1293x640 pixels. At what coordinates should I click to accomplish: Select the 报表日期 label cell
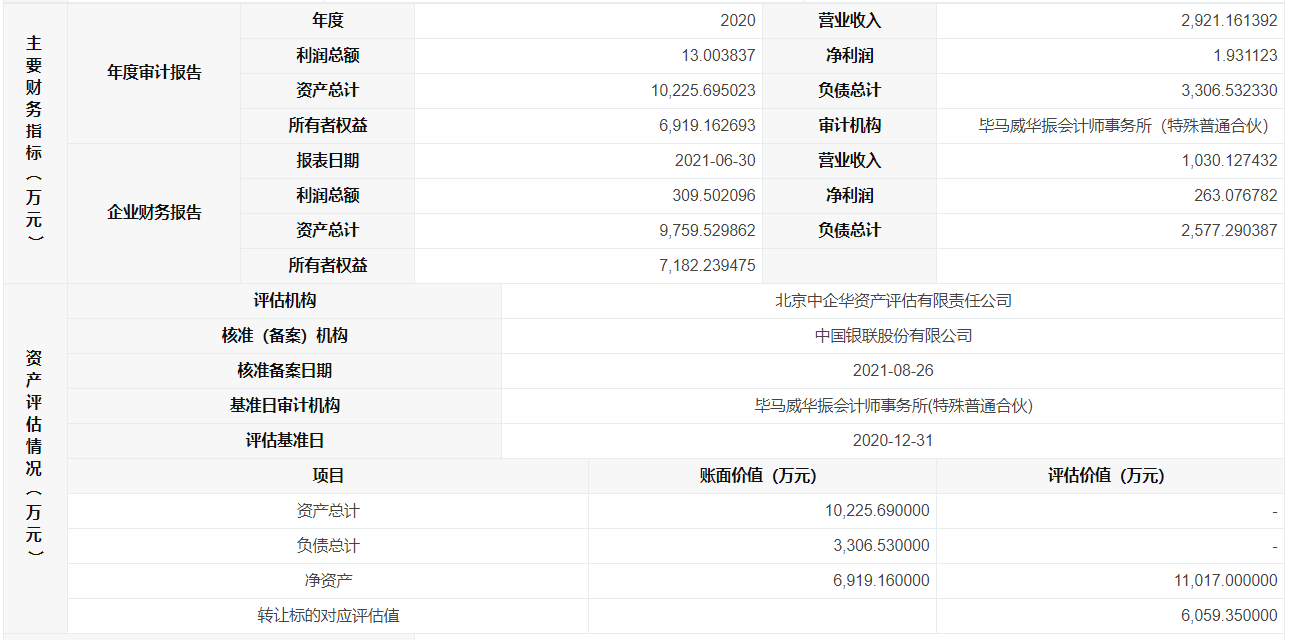(x=327, y=161)
